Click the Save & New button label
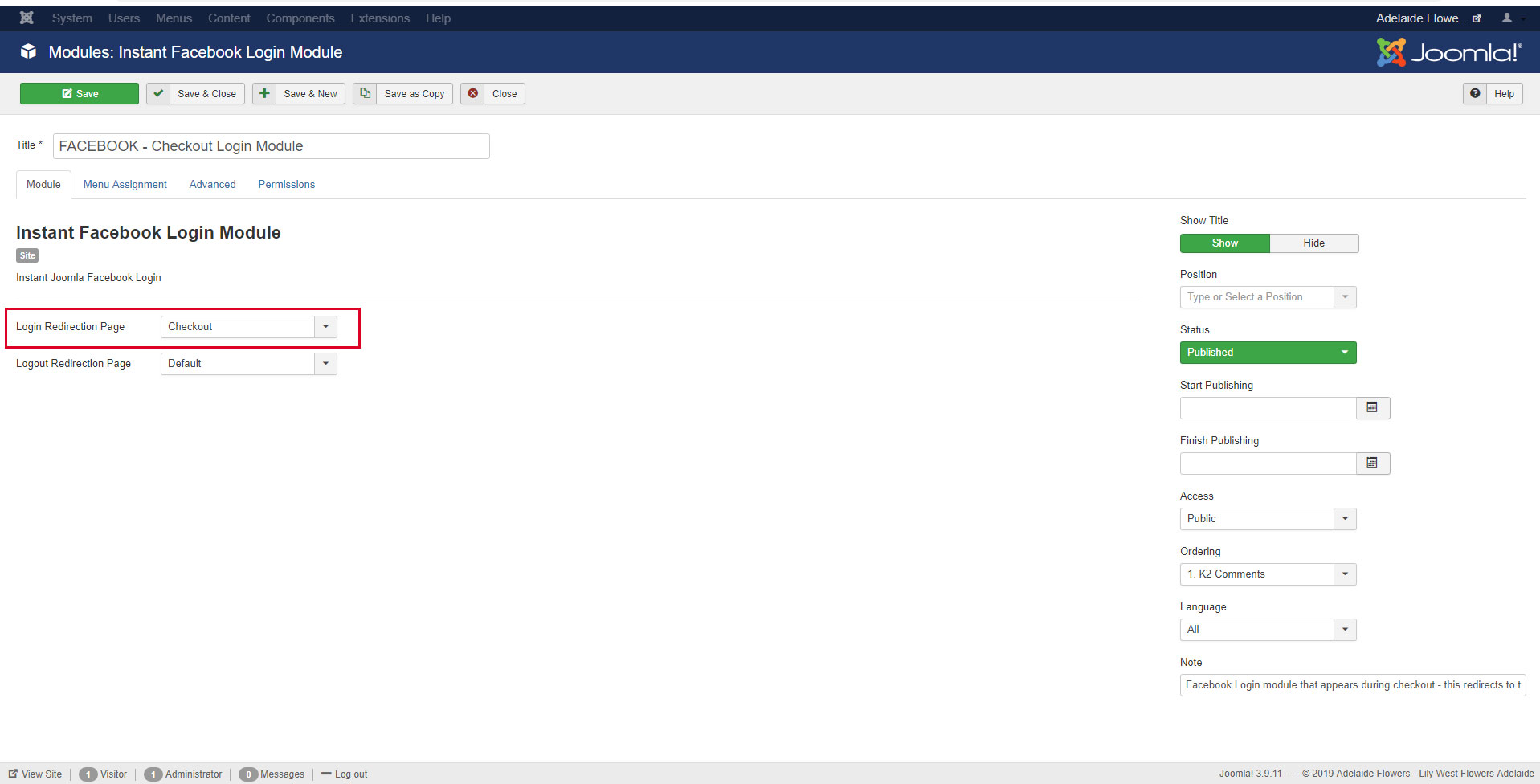1540x784 pixels. tap(310, 93)
